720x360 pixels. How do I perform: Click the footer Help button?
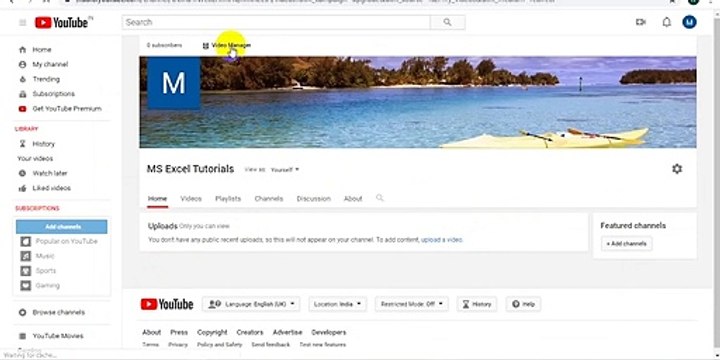click(523, 304)
